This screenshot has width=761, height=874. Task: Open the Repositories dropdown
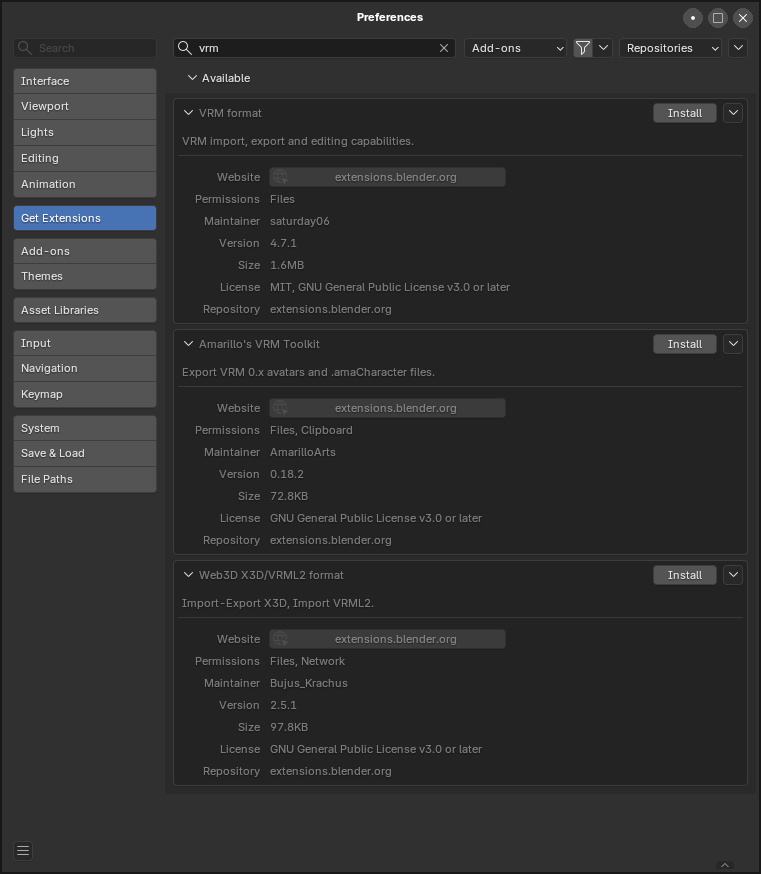coord(670,48)
